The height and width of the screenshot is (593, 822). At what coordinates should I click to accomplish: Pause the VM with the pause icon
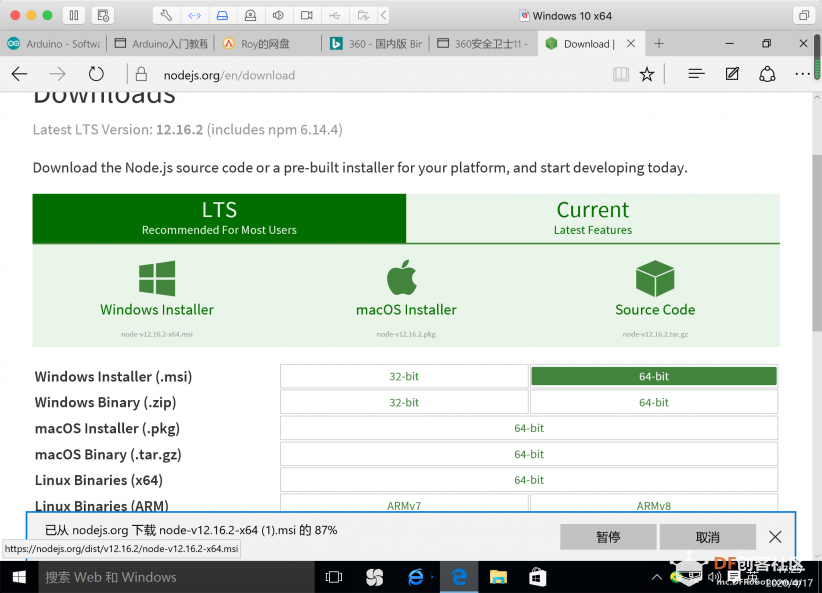pos(74,15)
